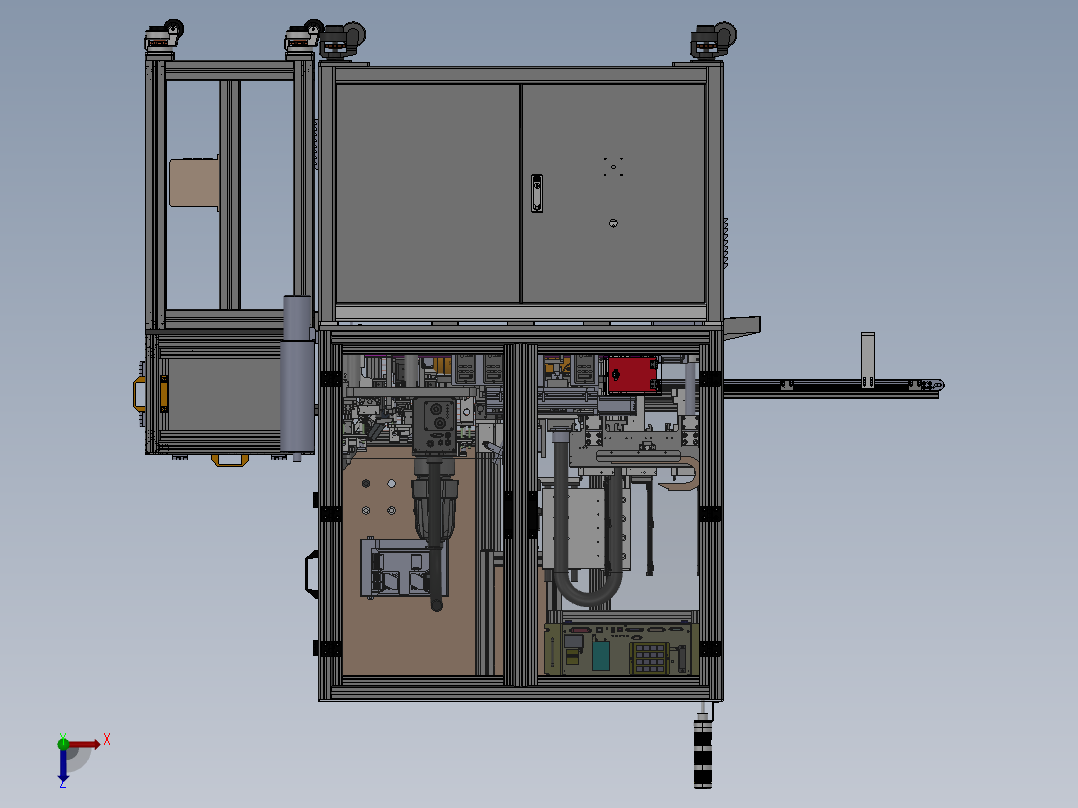This screenshot has height=808, width=1078.
Task: Select the dark motor head with two dials
Action: click(434, 425)
